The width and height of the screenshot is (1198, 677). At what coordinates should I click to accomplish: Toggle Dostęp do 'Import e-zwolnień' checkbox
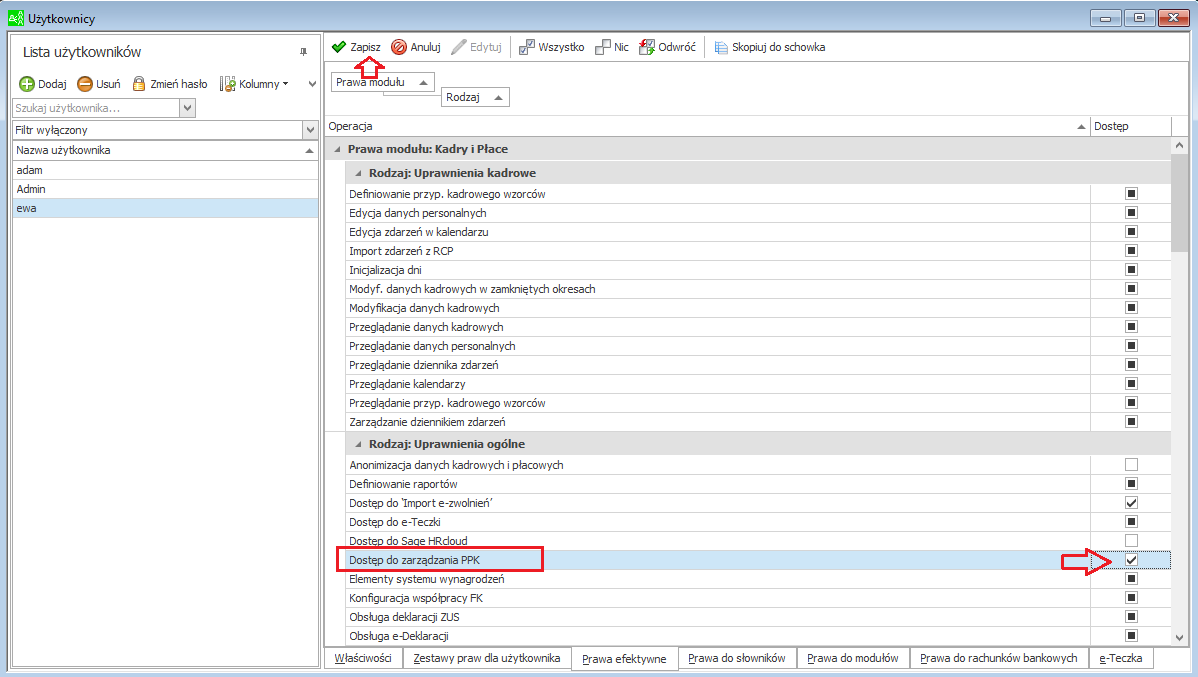pos(1132,503)
